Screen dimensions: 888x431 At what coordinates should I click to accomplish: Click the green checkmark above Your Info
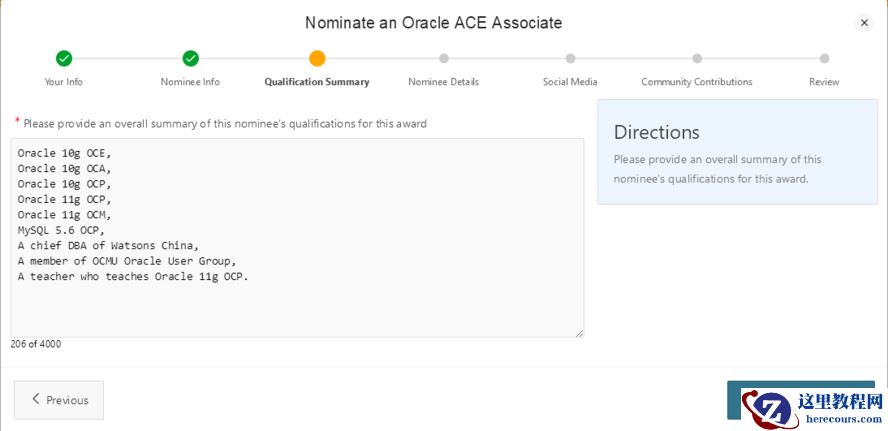pyautogui.click(x=64, y=59)
